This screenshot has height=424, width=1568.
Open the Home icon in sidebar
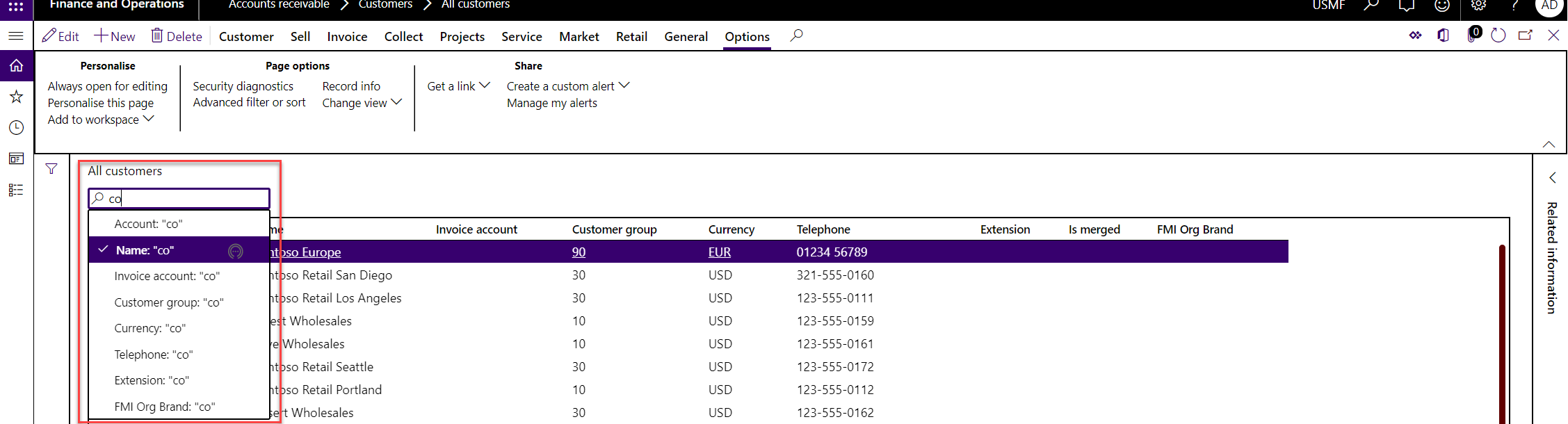pos(17,66)
